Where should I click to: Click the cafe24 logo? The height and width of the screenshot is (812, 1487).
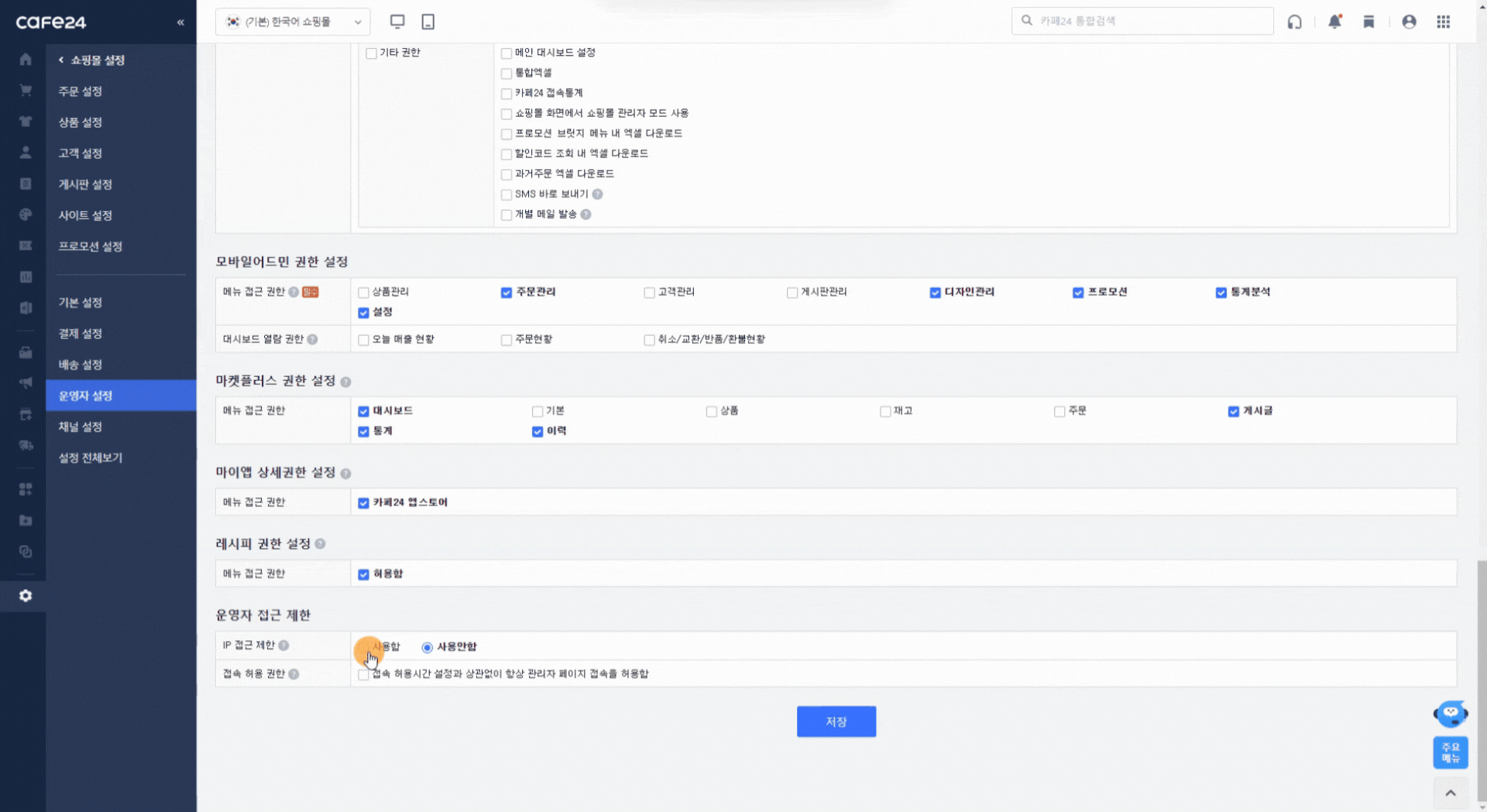coord(51,22)
